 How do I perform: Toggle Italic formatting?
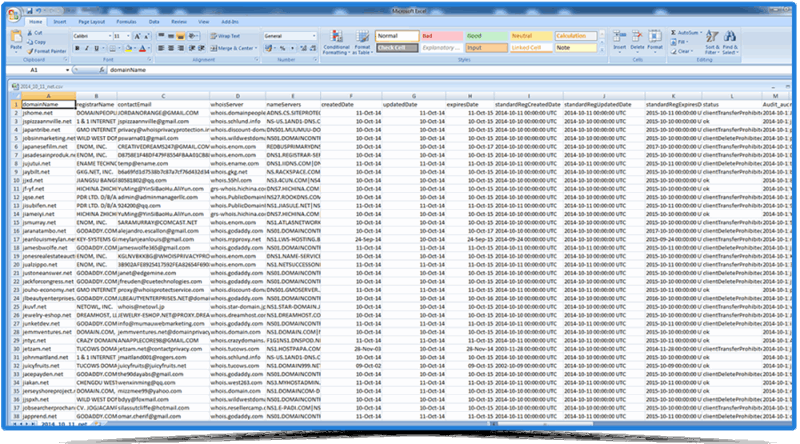pyautogui.click(x=85, y=47)
